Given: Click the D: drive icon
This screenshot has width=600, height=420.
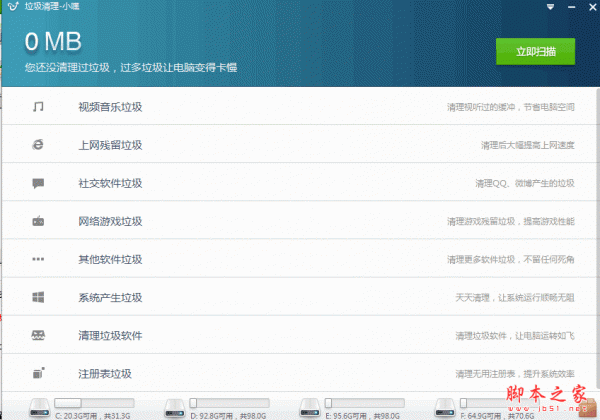Looking at the screenshot, I should coord(175,408).
